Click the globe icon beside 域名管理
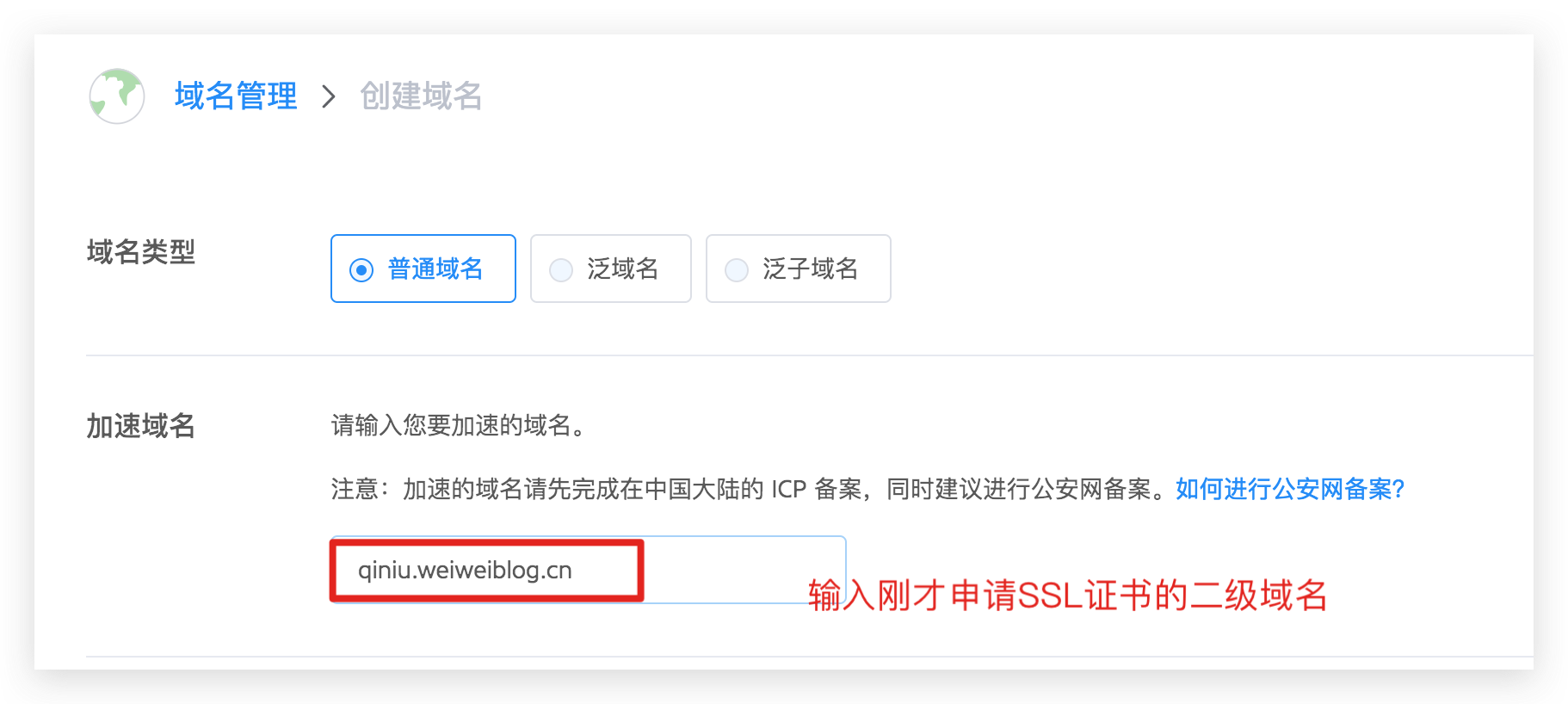The image size is (1568, 704). [117, 96]
